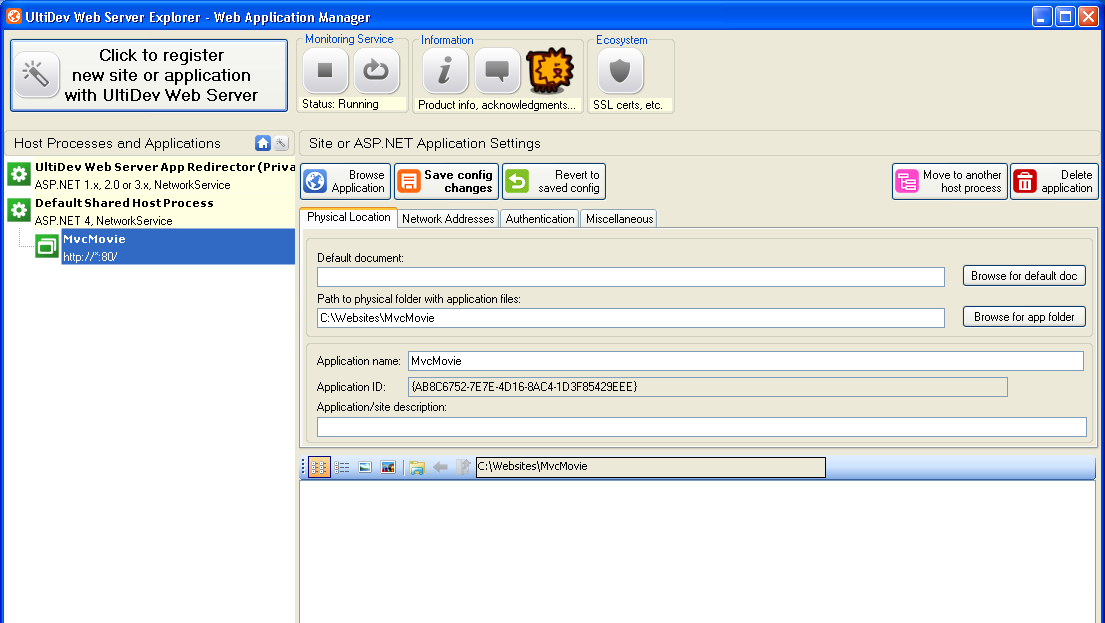Open the Miscellaneous tab
The image size is (1105, 623).
click(619, 218)
